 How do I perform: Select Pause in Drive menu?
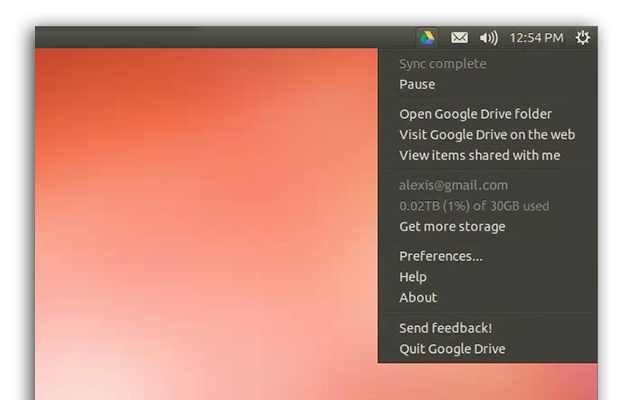417,84
